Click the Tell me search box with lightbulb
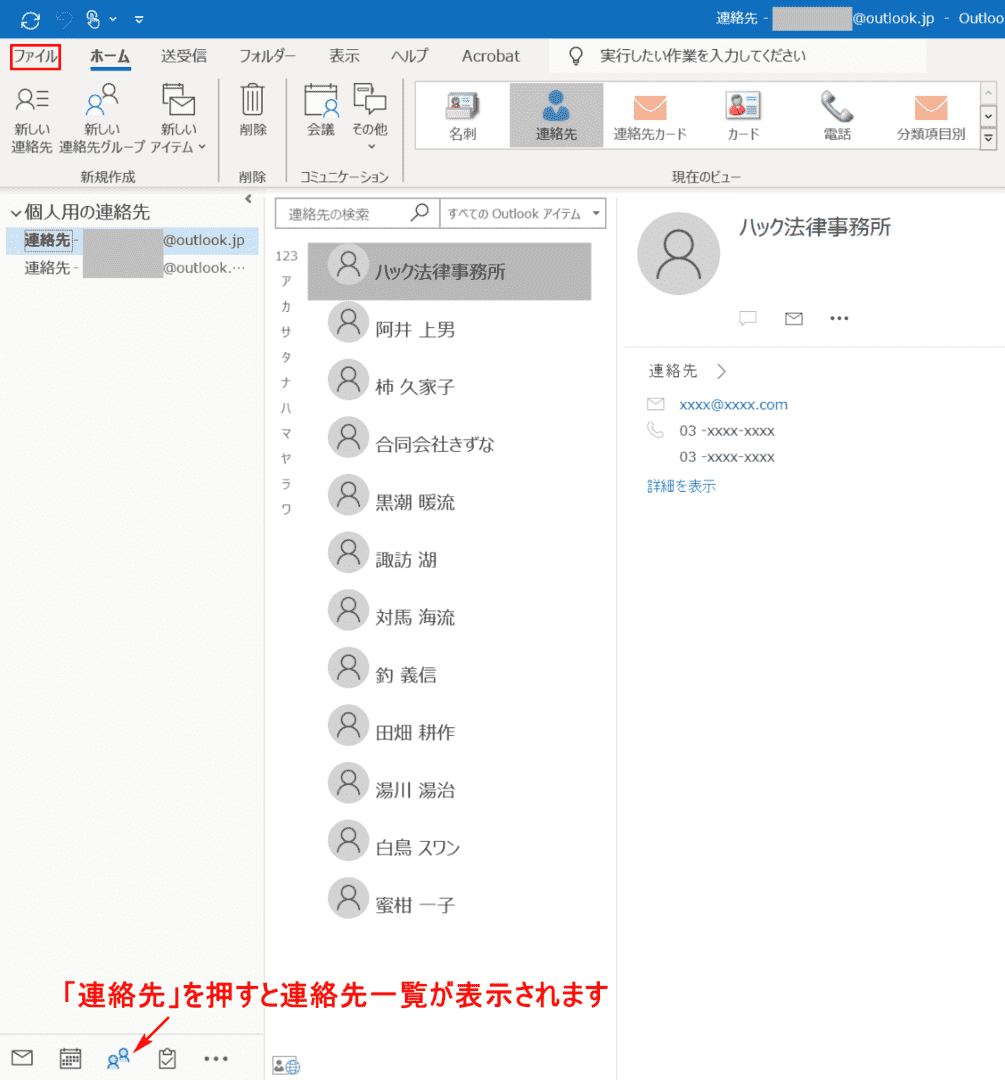Image resolution: width=1005 pixels, height=1080 pixels. pos(737,56)
